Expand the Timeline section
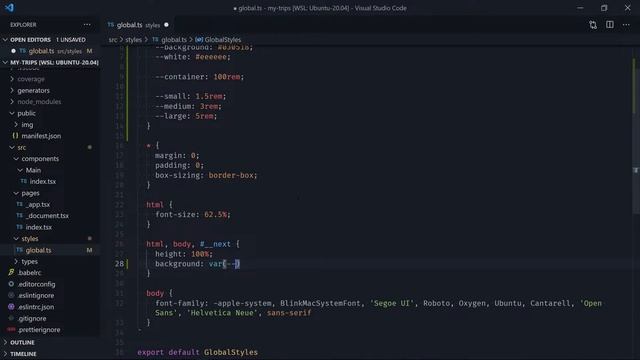The width and height of the screenshot is (640, 360). [50, 354]
